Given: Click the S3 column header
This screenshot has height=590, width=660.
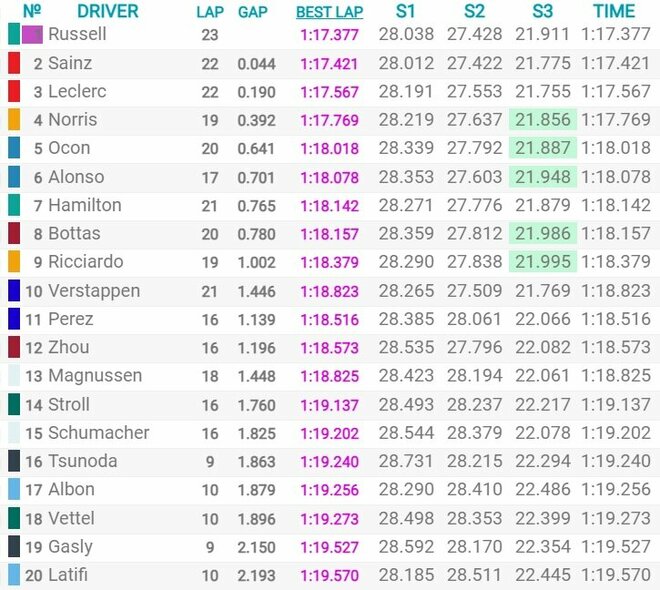Looking at the screenshot, I should click(x=542, y=12).
